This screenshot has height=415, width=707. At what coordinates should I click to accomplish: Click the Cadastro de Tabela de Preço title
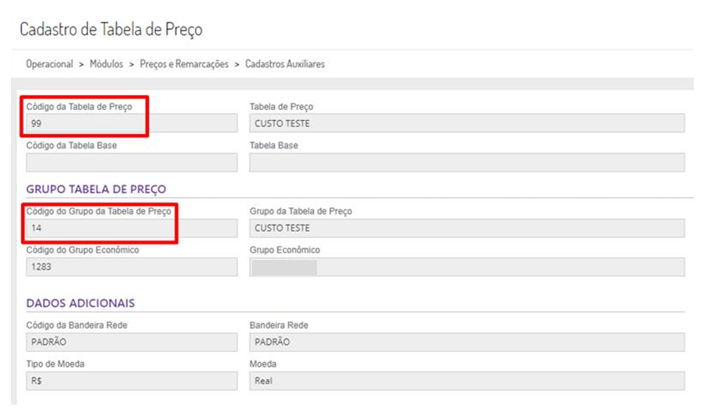(x=111, y=29)
